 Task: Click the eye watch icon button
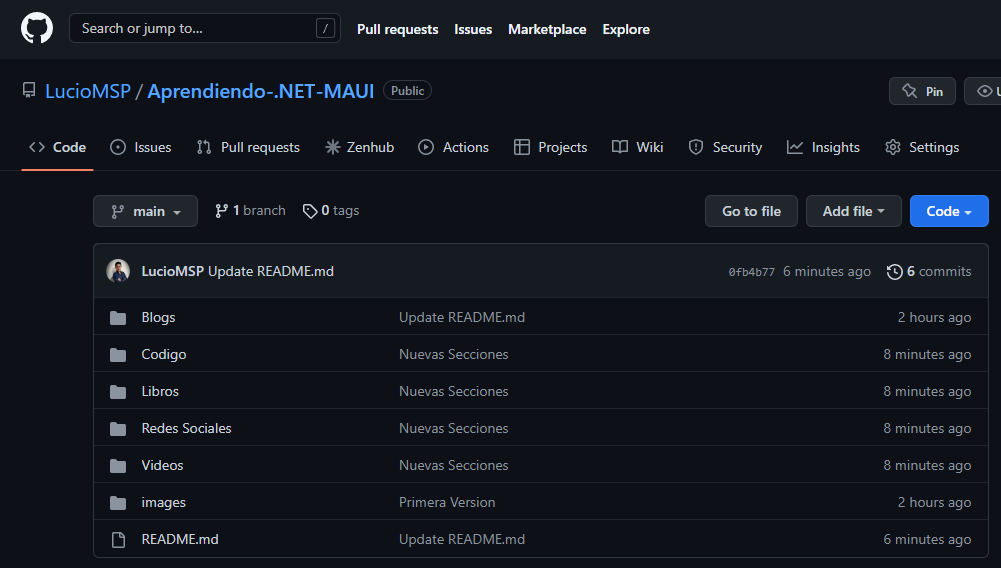pyautogui.click(x=985, y=91)
